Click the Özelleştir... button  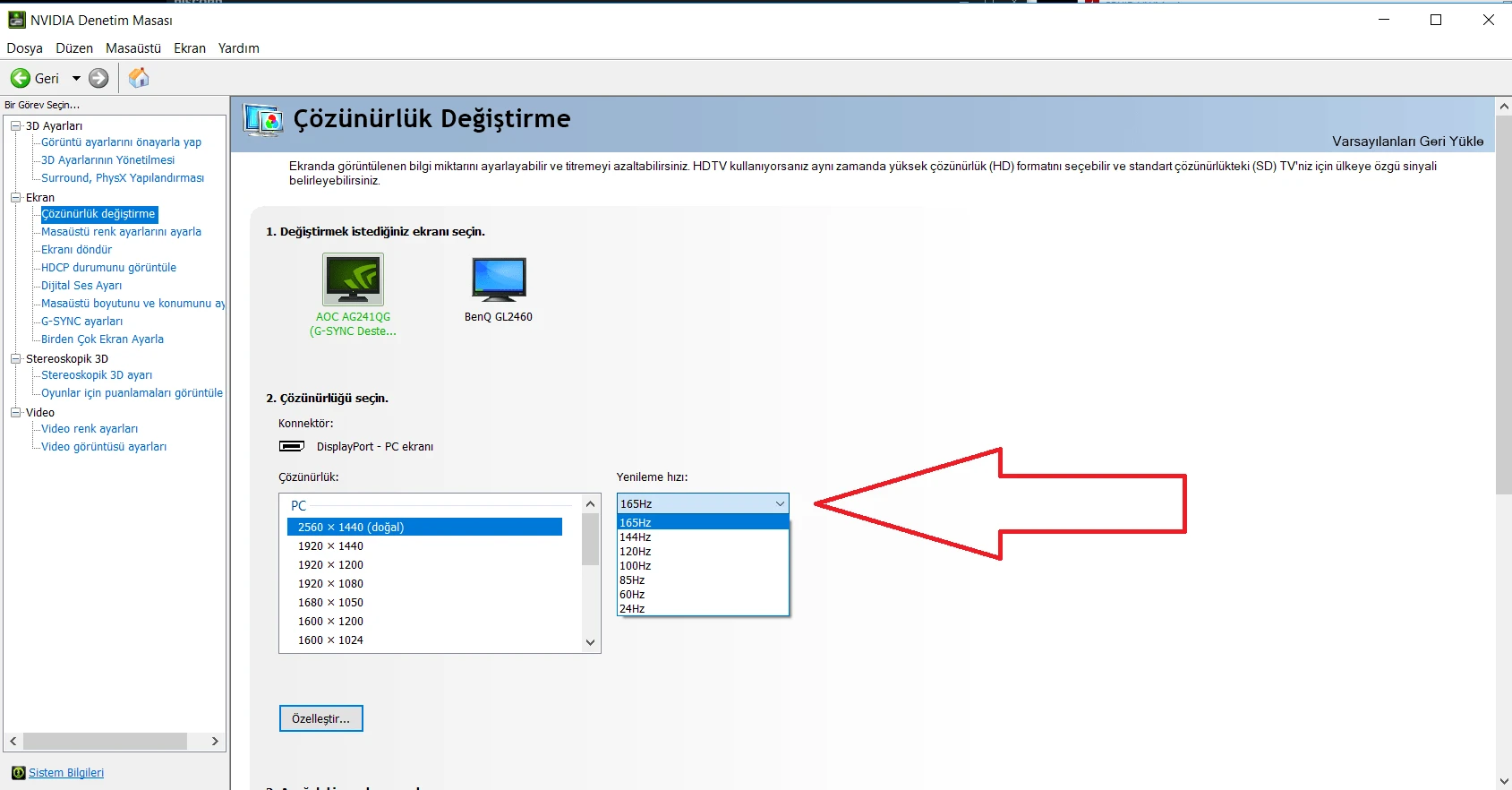[321, 718]
